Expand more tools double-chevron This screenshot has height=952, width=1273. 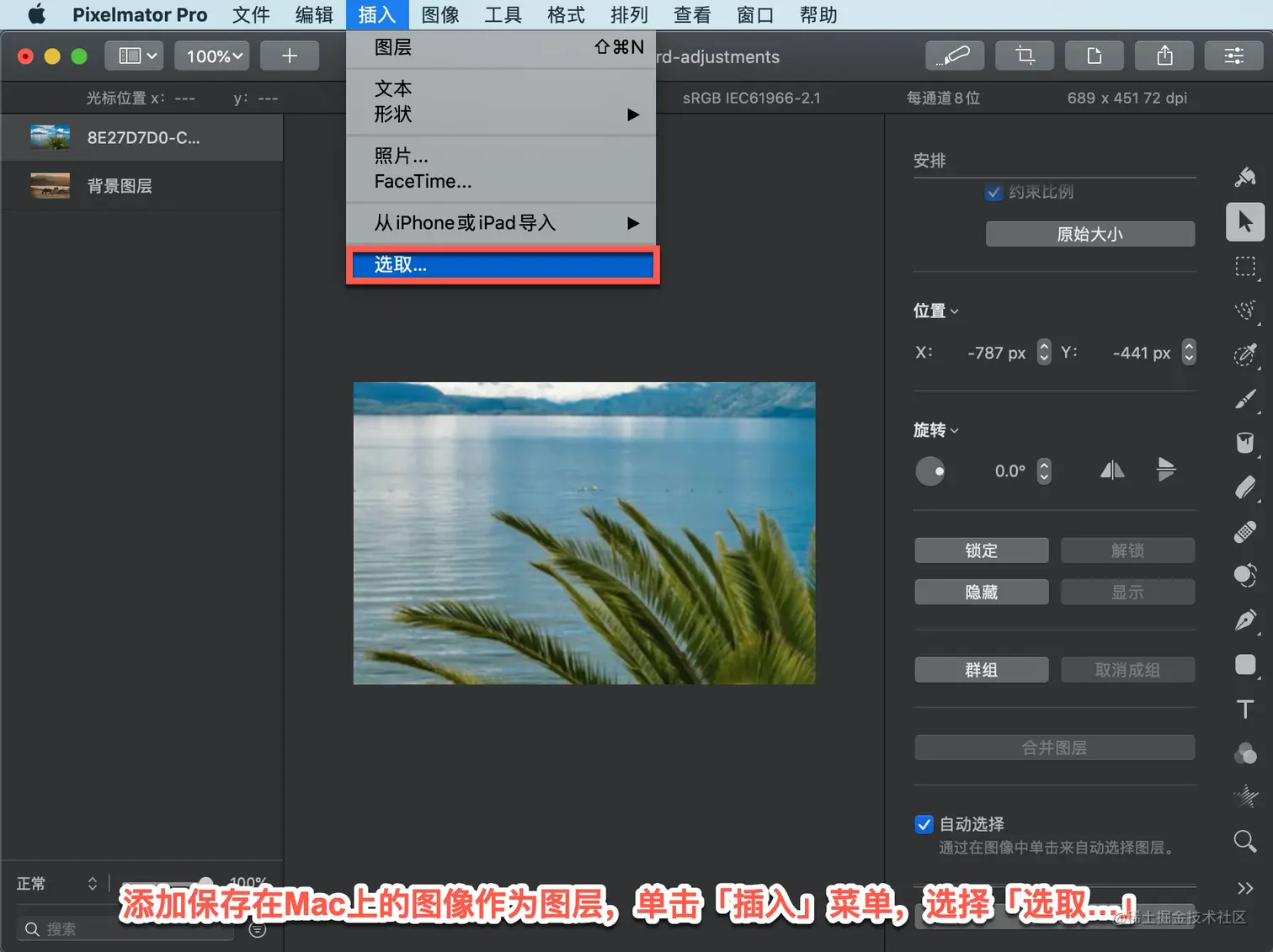(1245, 888)
